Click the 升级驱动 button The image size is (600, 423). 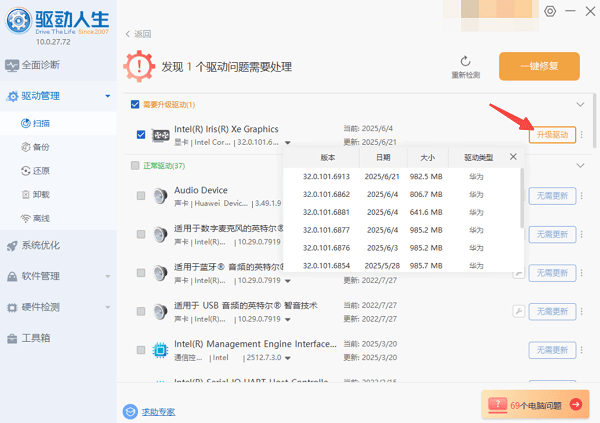click(x=552, y=135)
